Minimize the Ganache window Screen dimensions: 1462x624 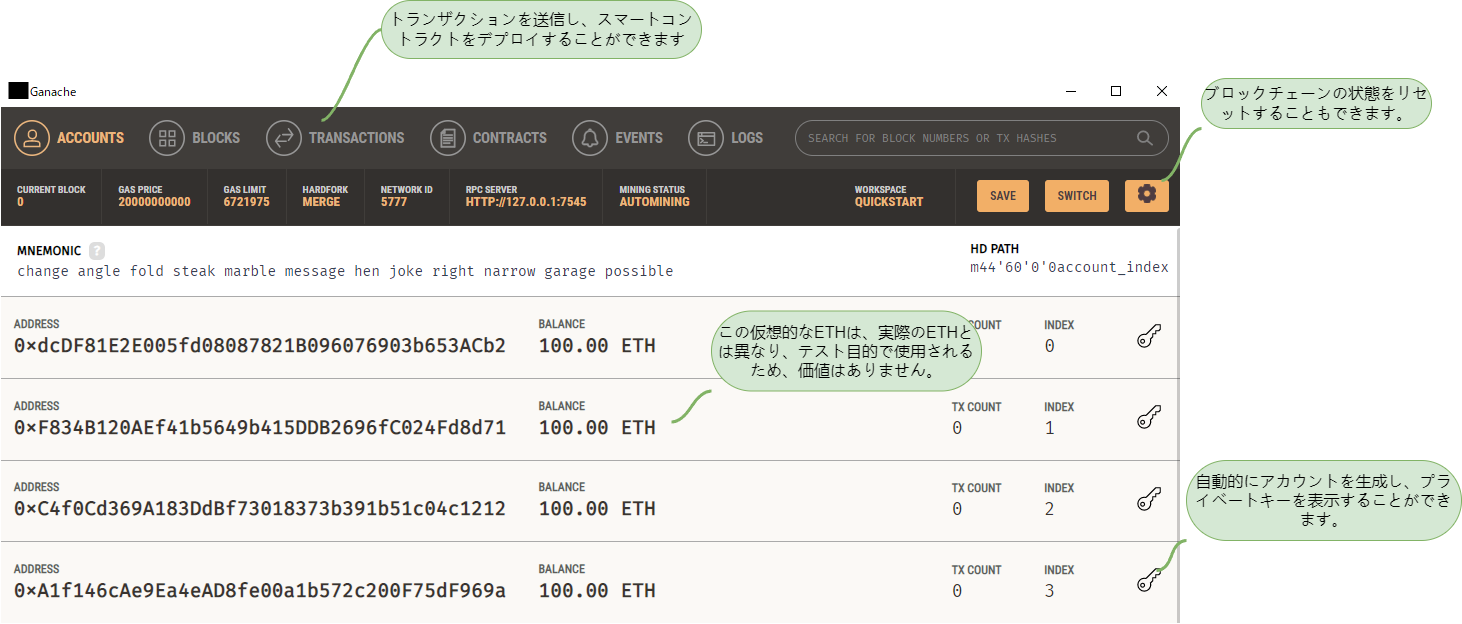(x=1070, y=91)
